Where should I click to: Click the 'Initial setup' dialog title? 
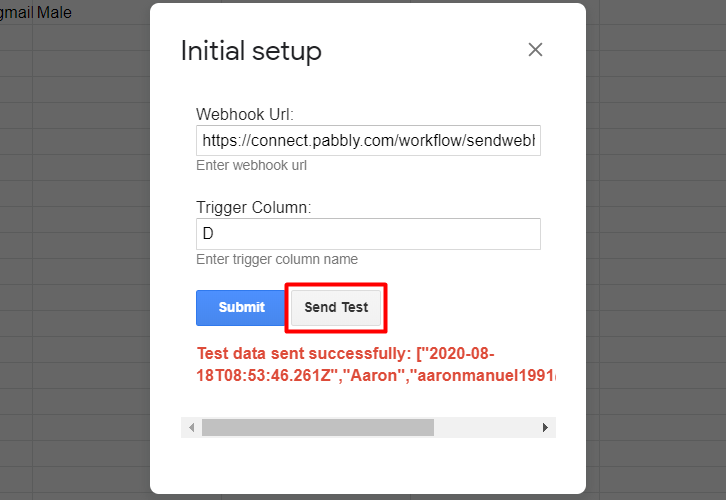[x=251, y=51]
